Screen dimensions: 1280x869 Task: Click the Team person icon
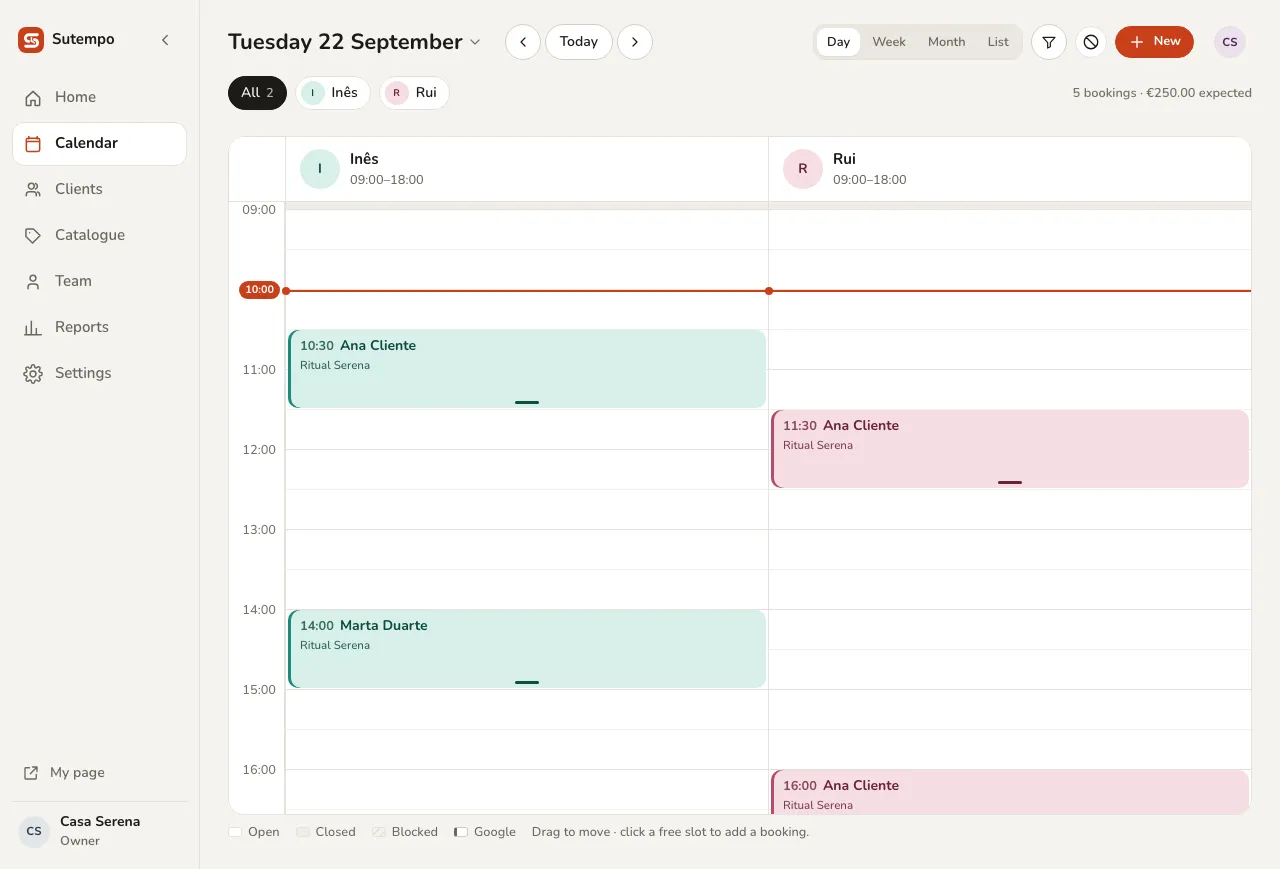[x=33, y=281]
